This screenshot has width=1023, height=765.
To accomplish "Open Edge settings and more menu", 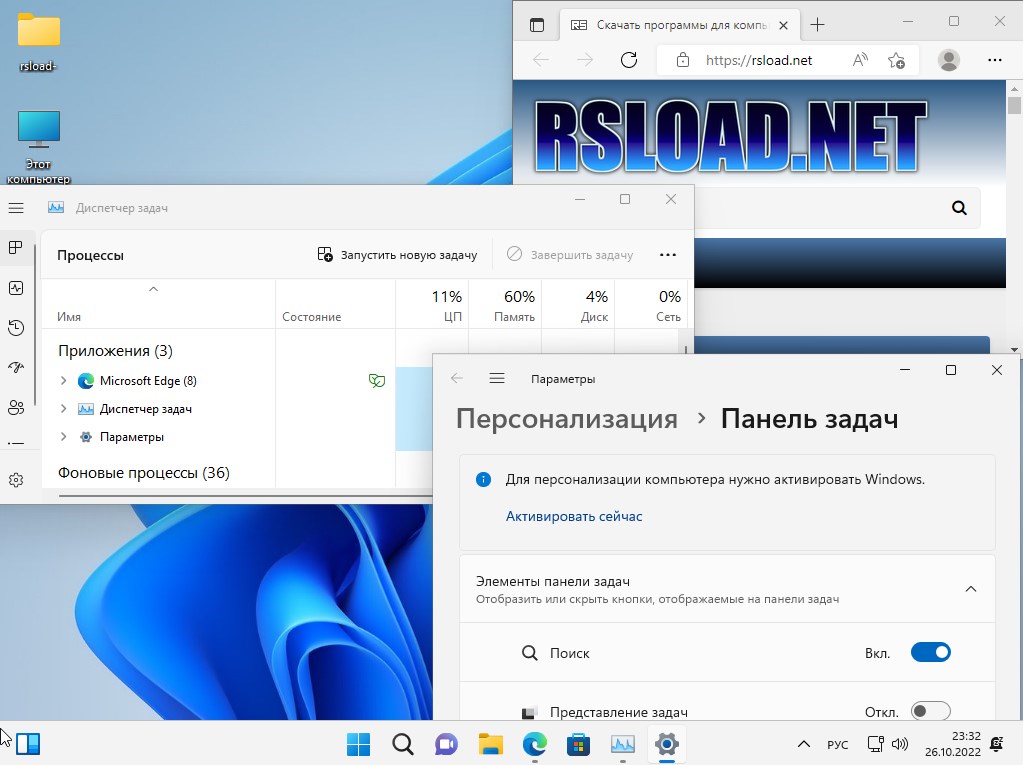I will pyautogui.click(x=994, y=60).
